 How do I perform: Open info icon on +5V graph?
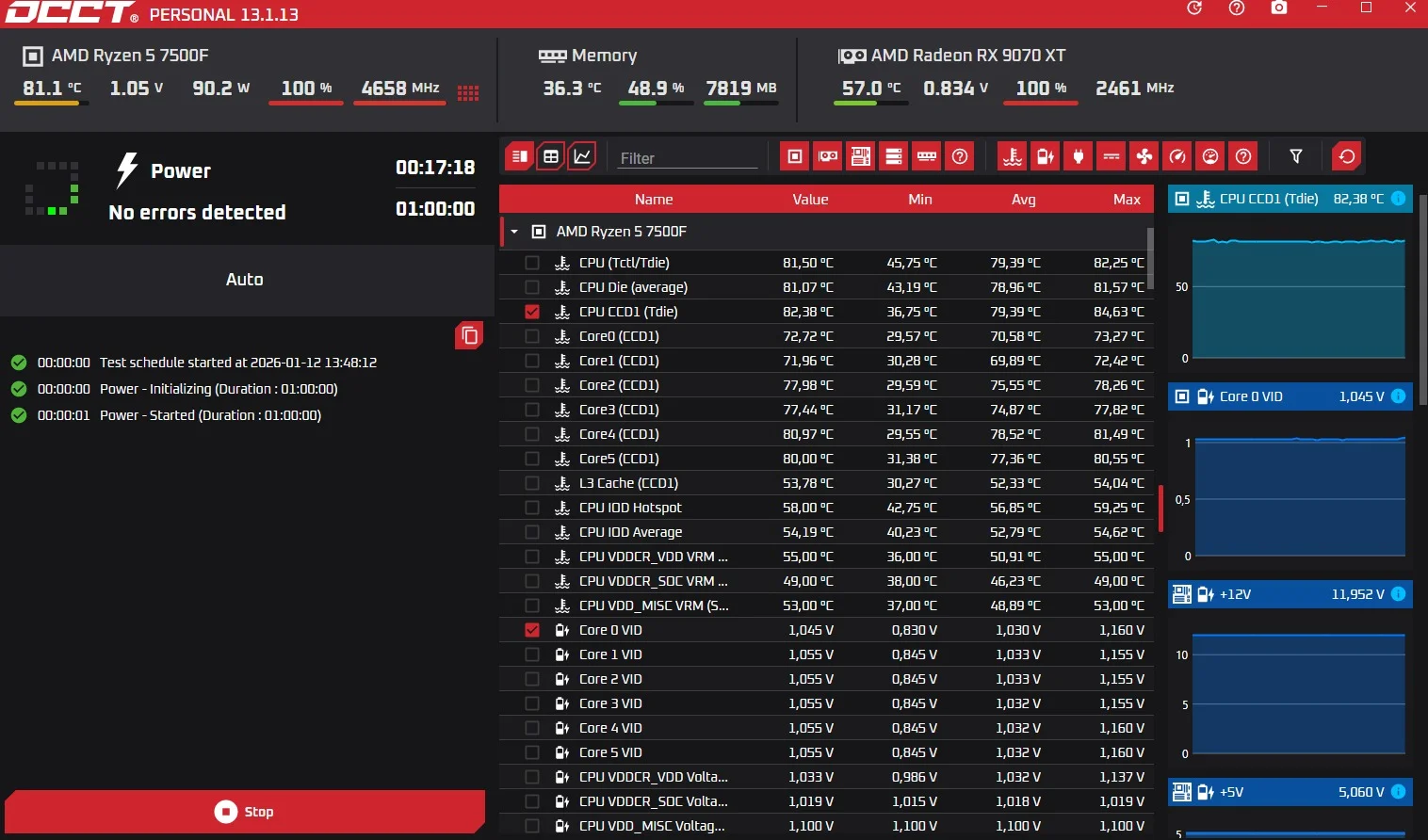pos(1399,792)
